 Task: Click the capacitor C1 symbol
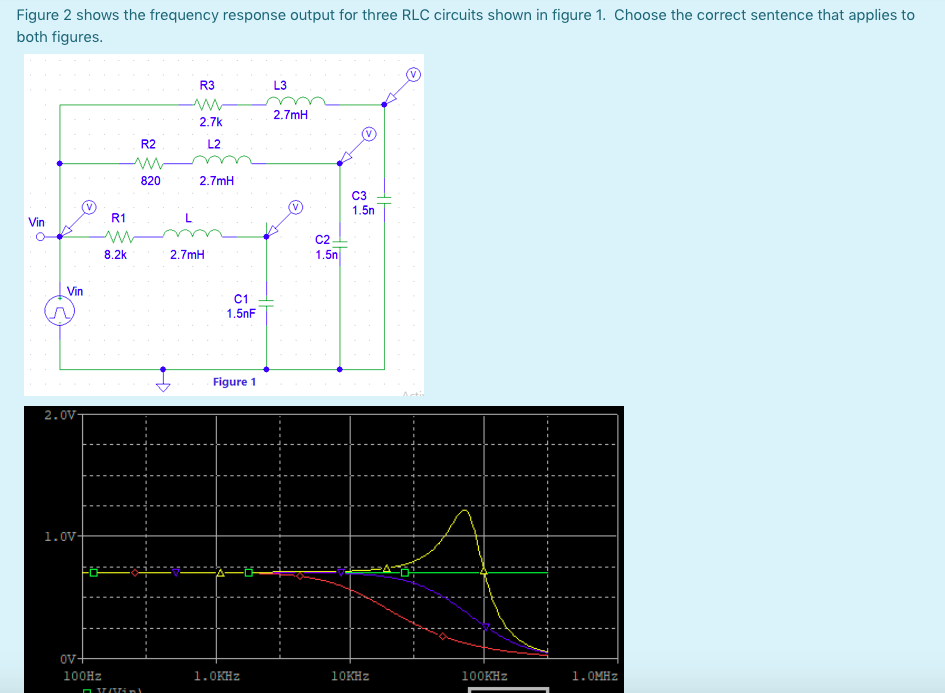click(267, 304)
